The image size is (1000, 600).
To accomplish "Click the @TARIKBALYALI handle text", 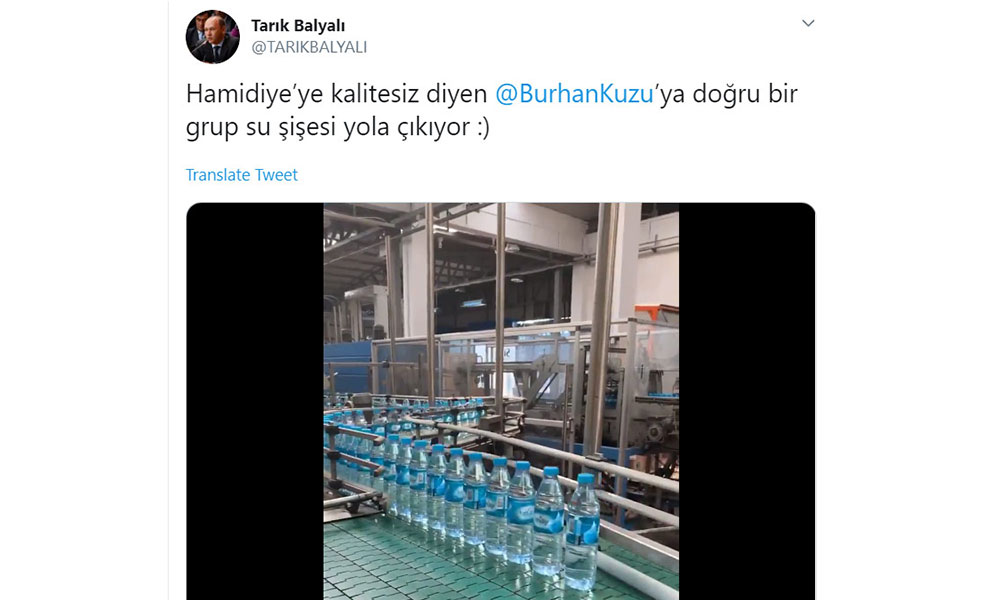I will point(309,47).
